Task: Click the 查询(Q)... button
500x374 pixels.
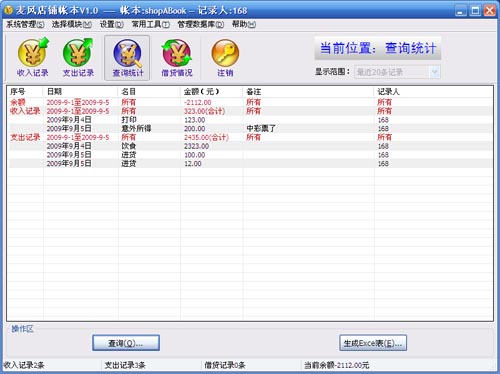Action: pos(126,343)
